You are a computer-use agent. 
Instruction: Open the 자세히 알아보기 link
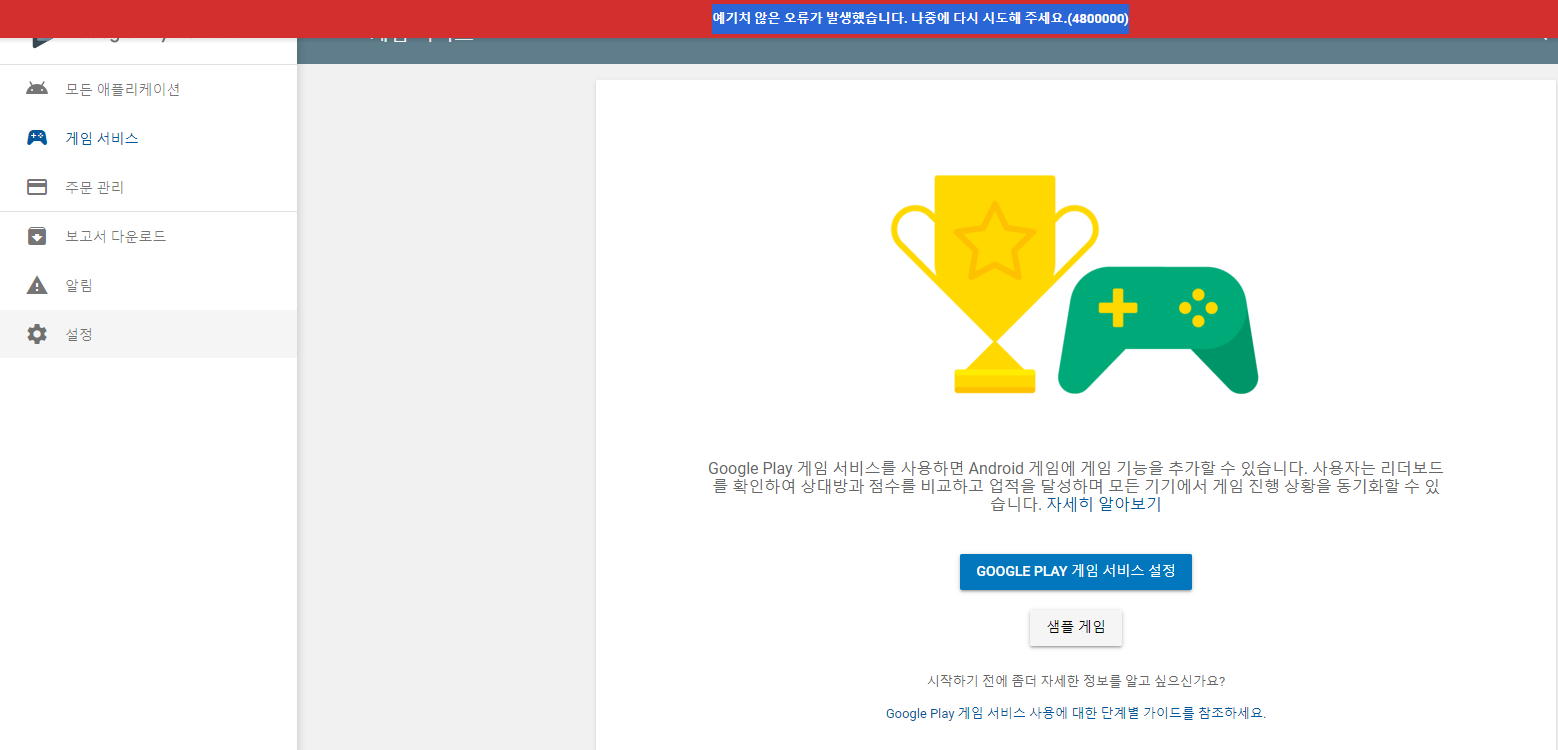(1104, 505)
